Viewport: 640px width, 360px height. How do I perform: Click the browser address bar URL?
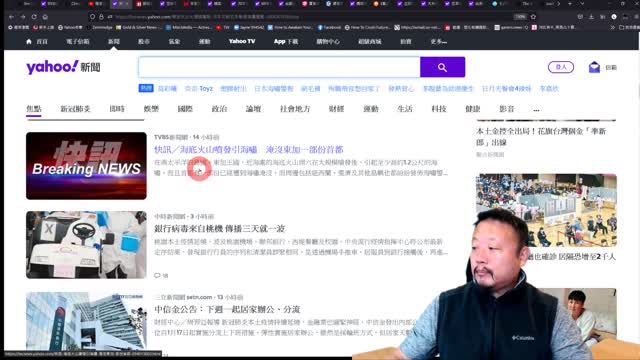208,17
